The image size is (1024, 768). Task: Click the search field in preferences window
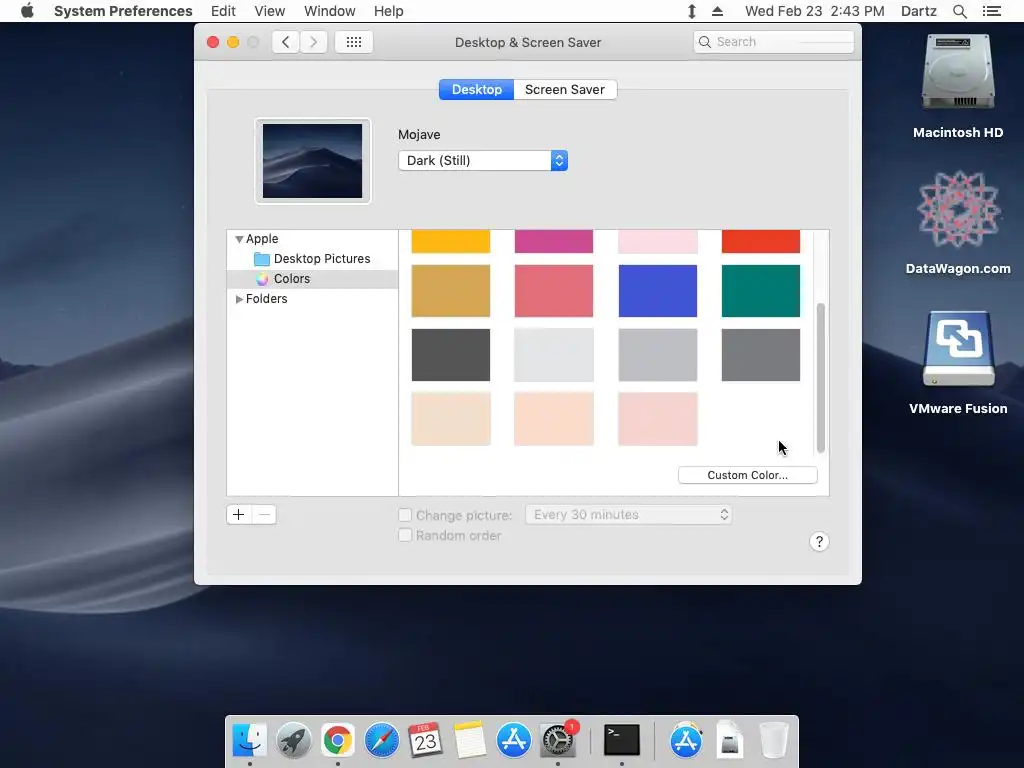click(x=774, y=42)
